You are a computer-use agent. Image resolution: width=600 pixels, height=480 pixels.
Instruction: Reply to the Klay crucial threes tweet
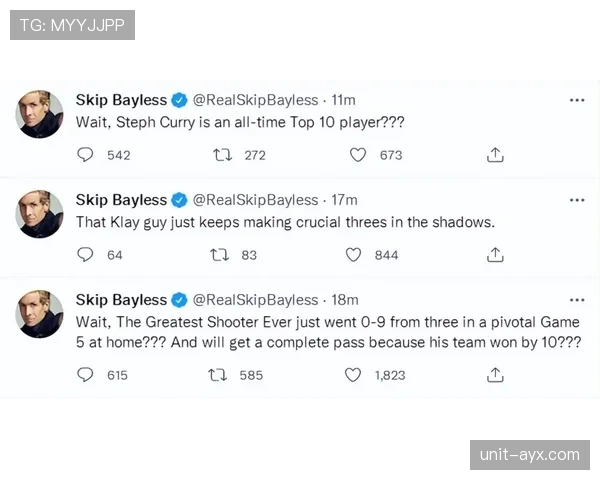tap(86, 255)
